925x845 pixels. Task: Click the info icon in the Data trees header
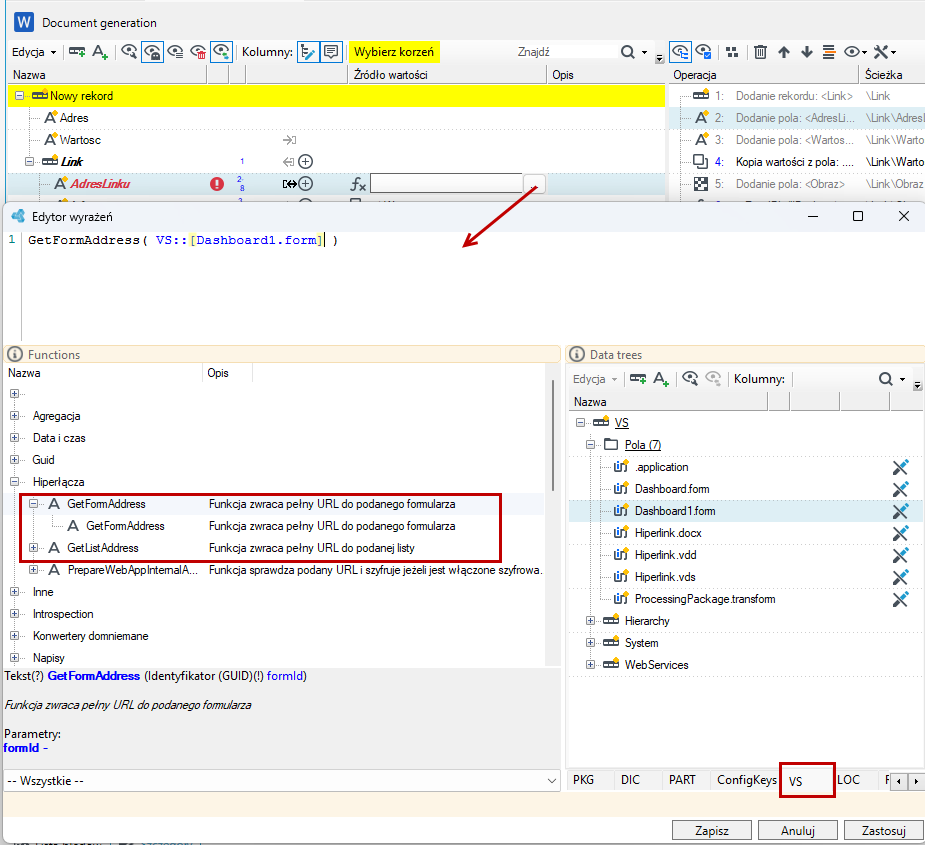click(576, 354)
